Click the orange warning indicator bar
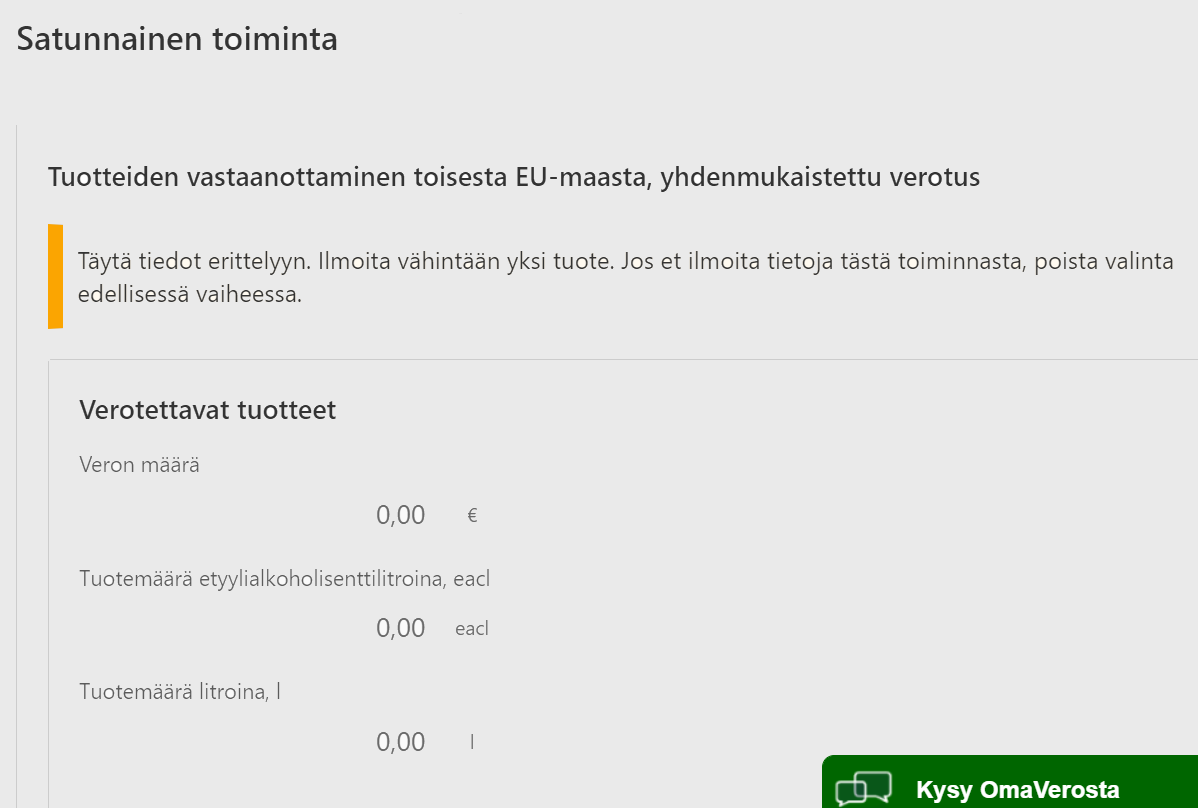 (x=55, y=276)
